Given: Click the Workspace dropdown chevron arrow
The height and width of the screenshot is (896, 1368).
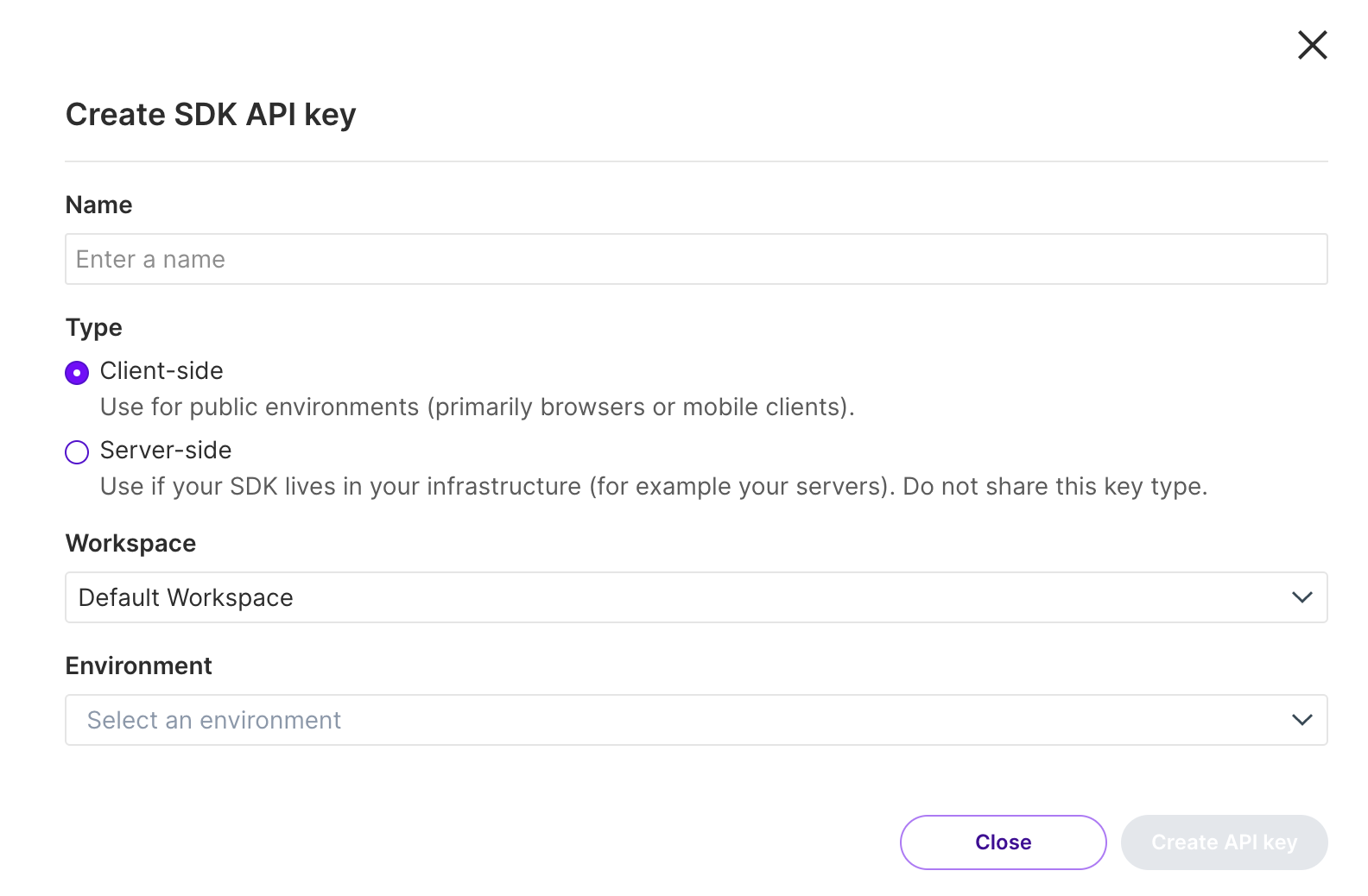Looking at the screenshot, I should 1301,597.
